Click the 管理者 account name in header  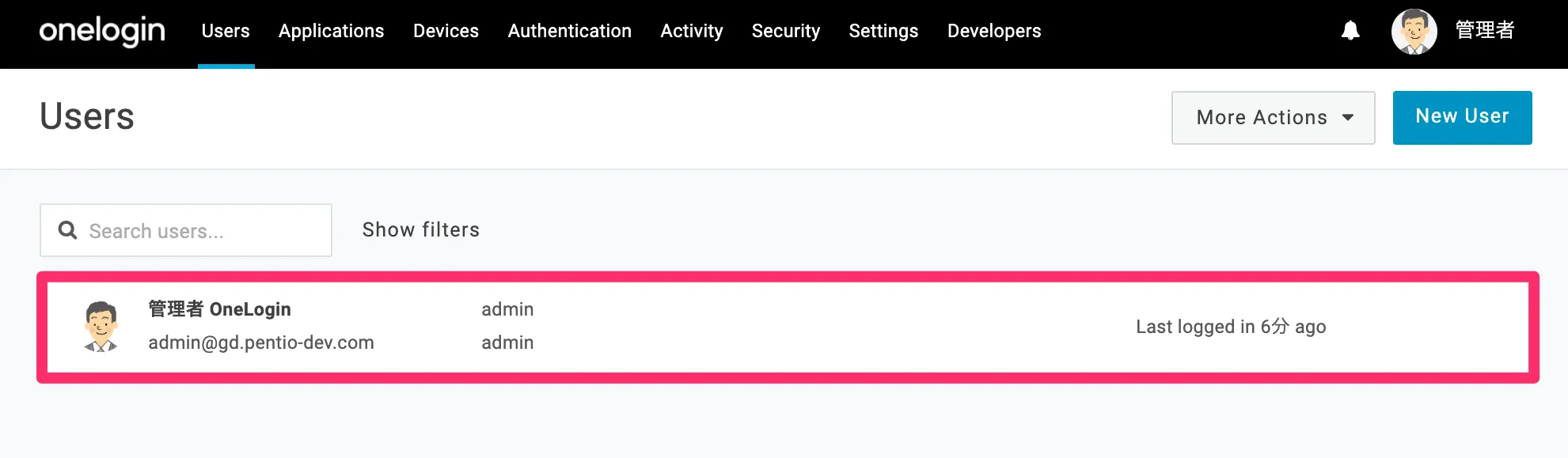coord(1484,31)
